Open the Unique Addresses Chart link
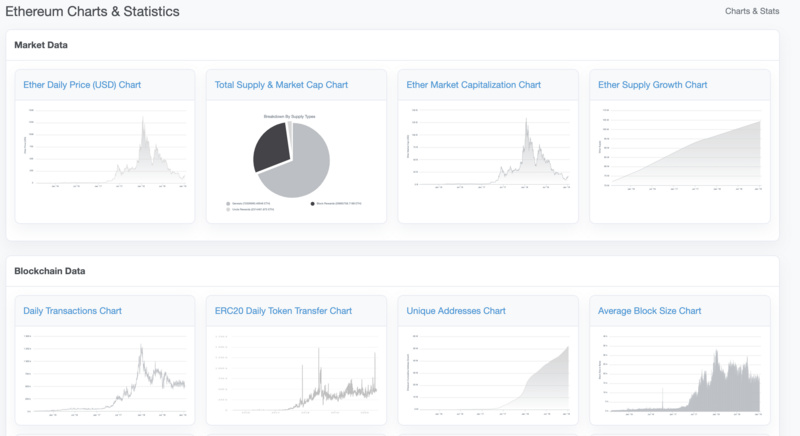The width and height of the screenshot is (800, 436). click(456, 311)
